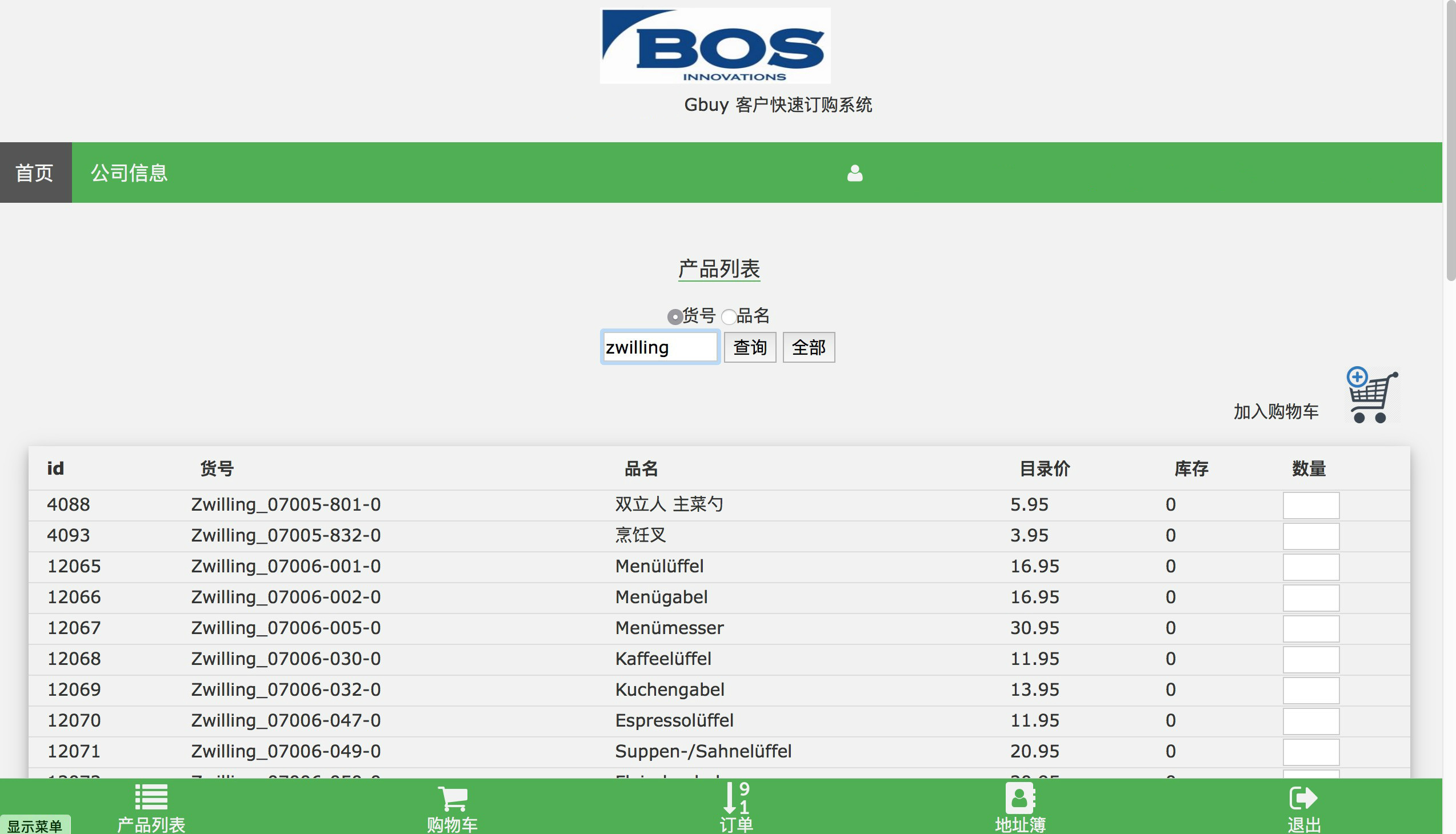Click item number Zwilling_07005-801-0
This screenshot has width=1456, height=834.
(x=285, y=504)
